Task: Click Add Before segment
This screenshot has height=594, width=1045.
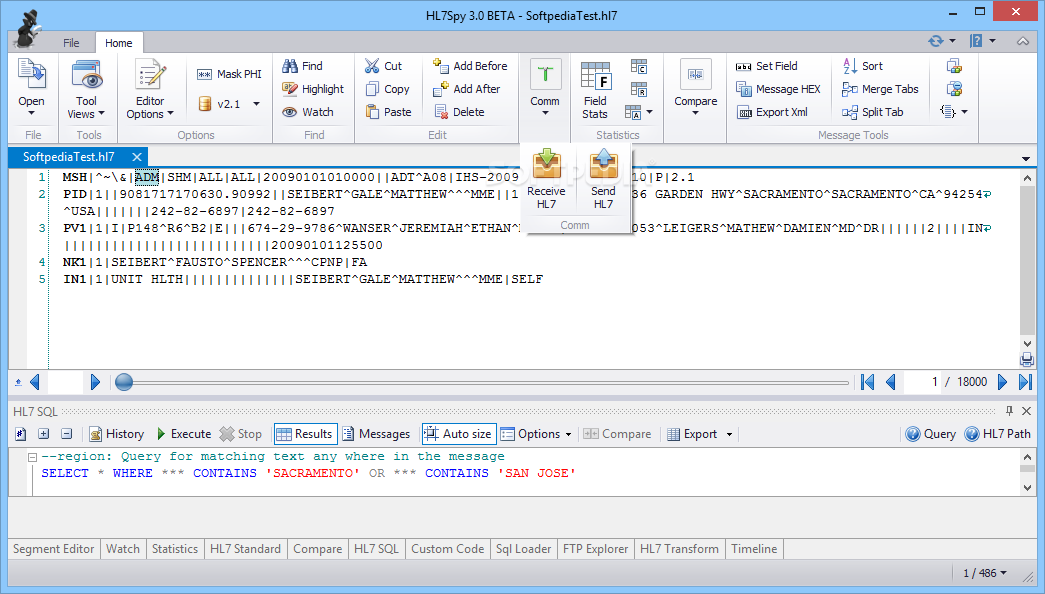Action: [470, 66]
